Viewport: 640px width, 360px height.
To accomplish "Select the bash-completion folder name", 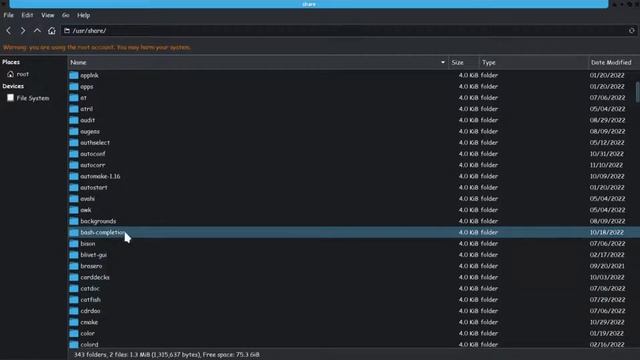I will [103, 232].
